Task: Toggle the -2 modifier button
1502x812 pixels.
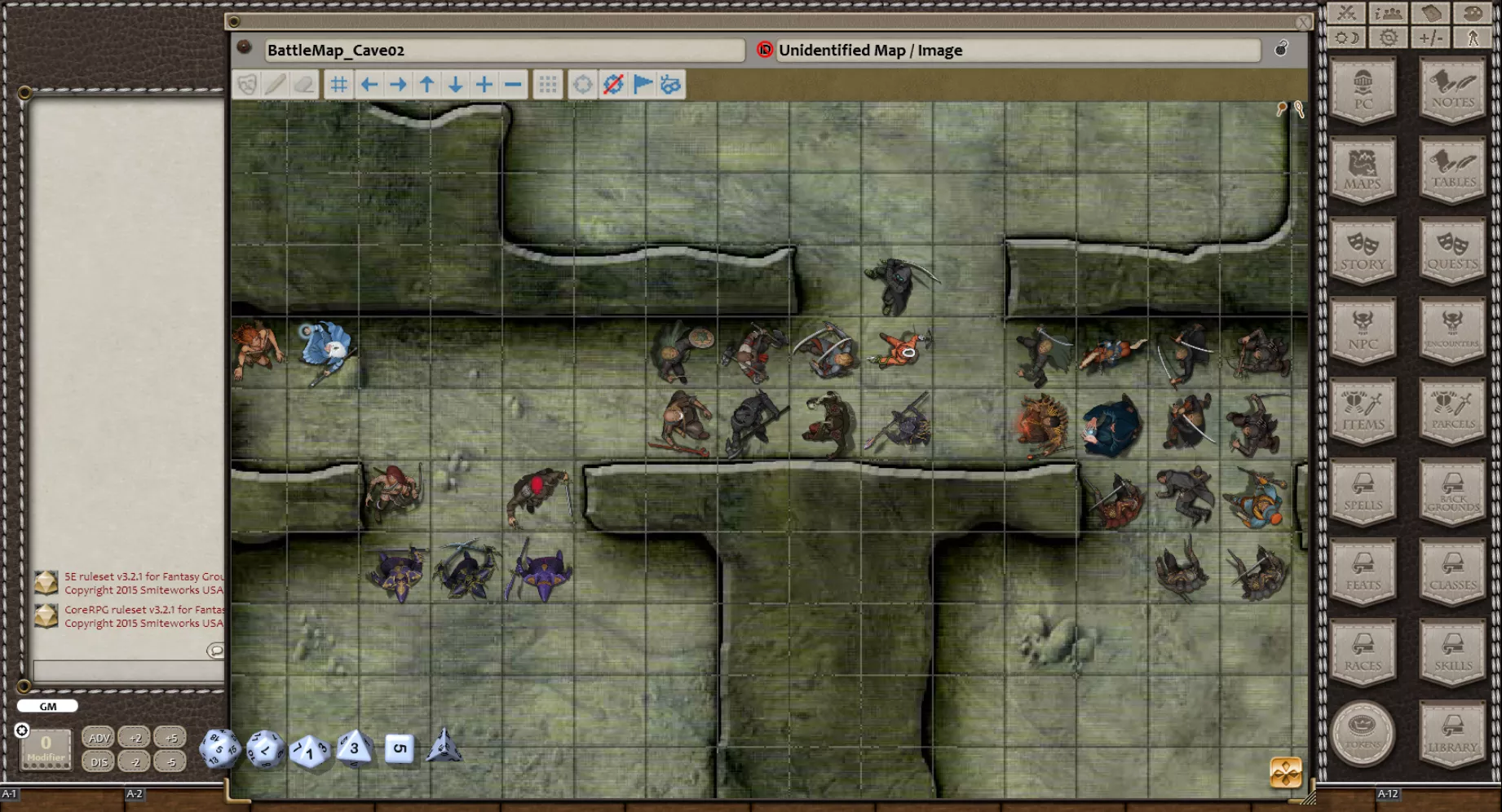Action: point(135,762)
